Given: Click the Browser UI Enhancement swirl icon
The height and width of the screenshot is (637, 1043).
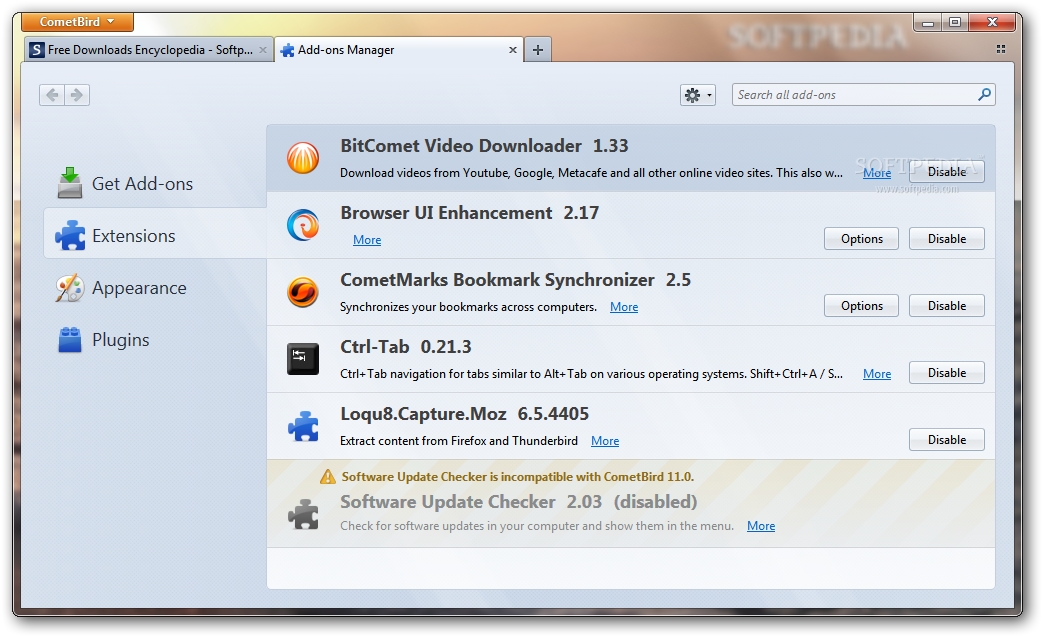Looking at the screenshot, I should click(x=303, y=225).
